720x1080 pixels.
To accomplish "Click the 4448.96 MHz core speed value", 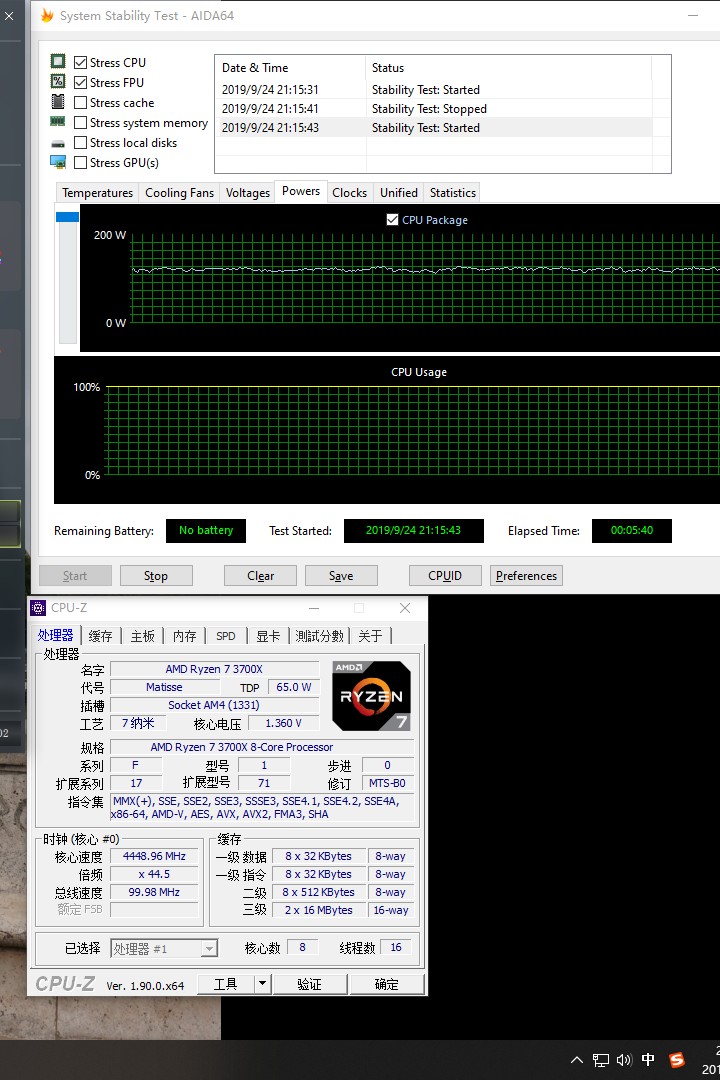I will click(154, 856).
